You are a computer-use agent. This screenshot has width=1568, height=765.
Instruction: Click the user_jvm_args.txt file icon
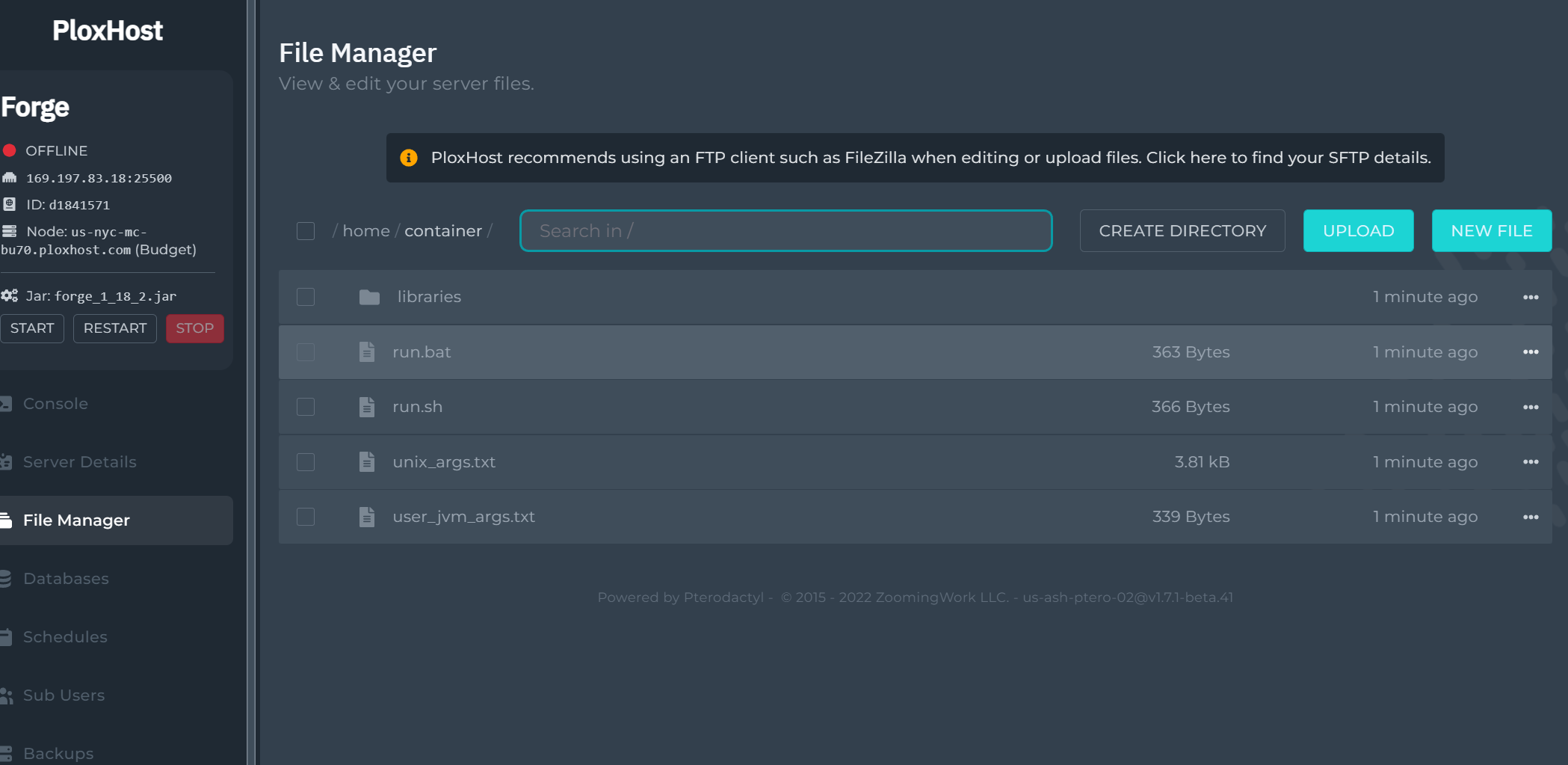[x=367, y=517]
